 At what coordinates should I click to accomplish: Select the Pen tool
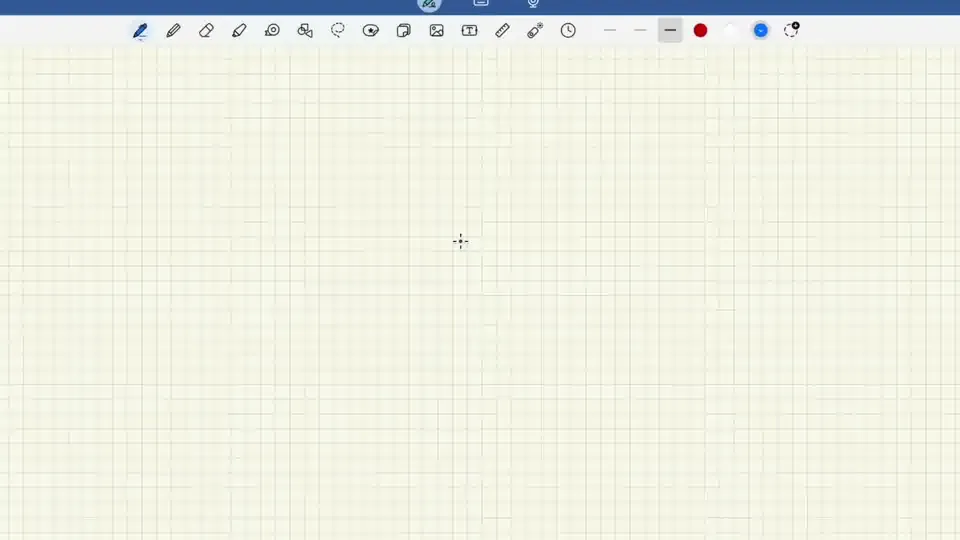pyautogui.click(x=140, y=31)
